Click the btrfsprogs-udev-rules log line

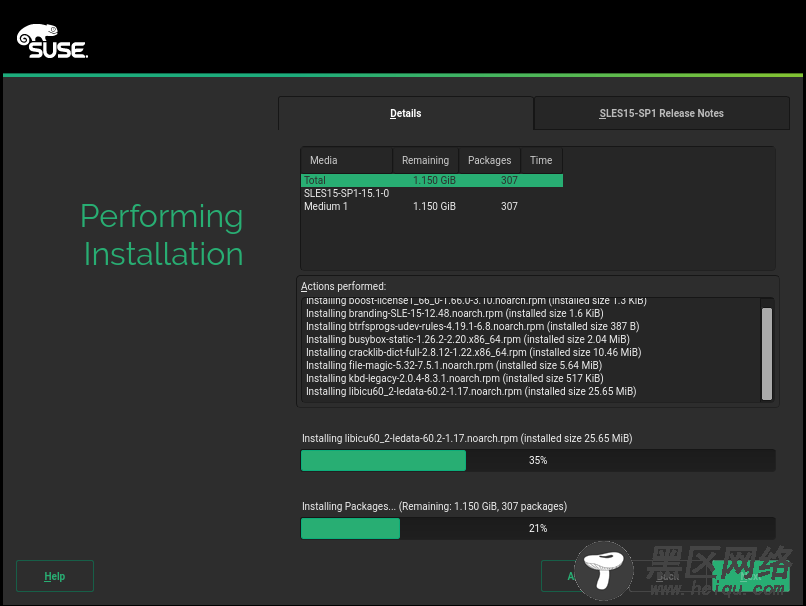click(472, 326)
